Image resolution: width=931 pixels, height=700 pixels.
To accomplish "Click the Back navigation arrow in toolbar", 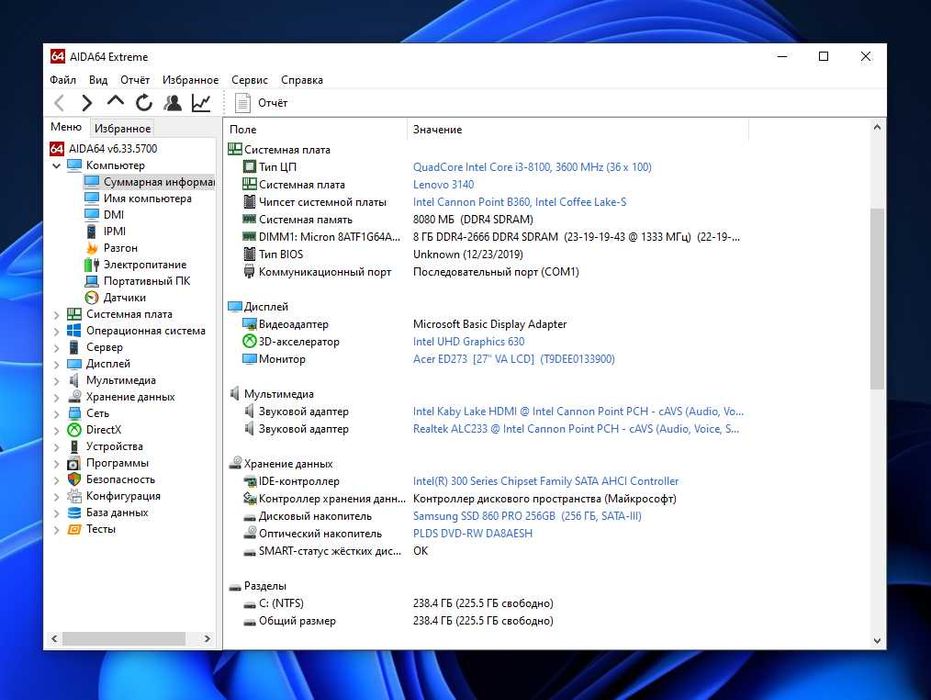I will point(59,103).
